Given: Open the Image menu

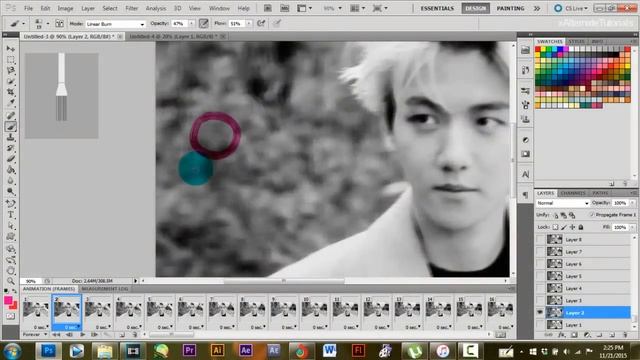Looking at the screenshot, I should click(x=65, y=8).
